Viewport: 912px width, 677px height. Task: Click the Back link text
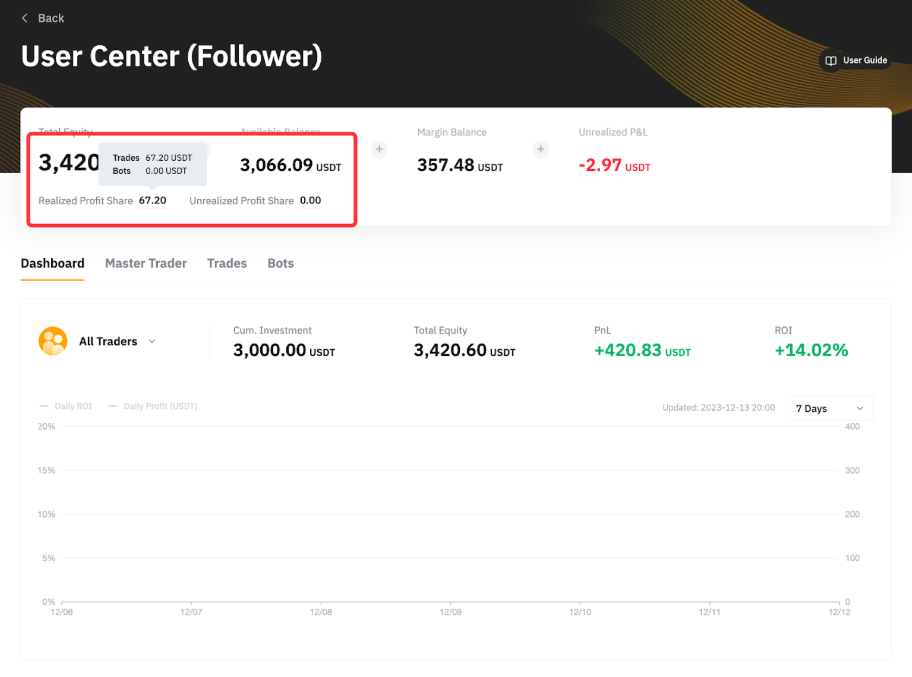51,18
